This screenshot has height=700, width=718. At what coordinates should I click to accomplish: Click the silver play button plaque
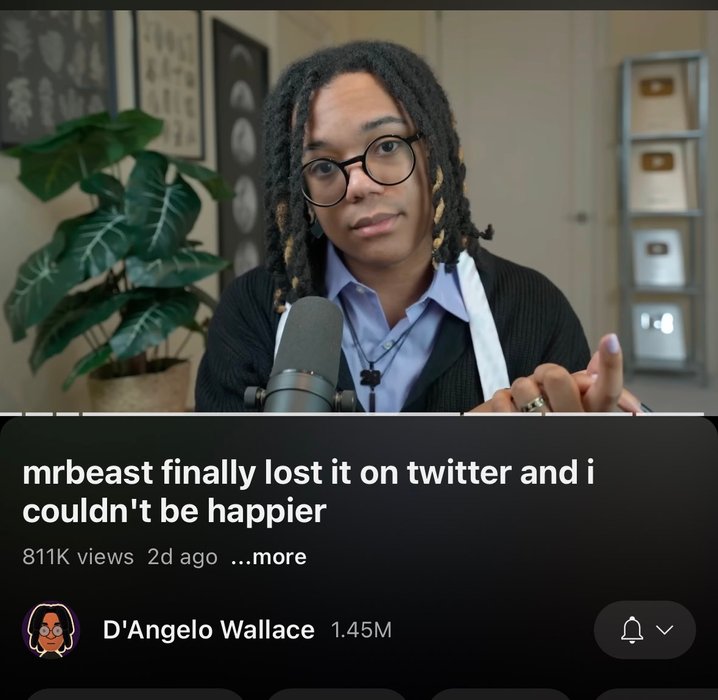(658, 257)
